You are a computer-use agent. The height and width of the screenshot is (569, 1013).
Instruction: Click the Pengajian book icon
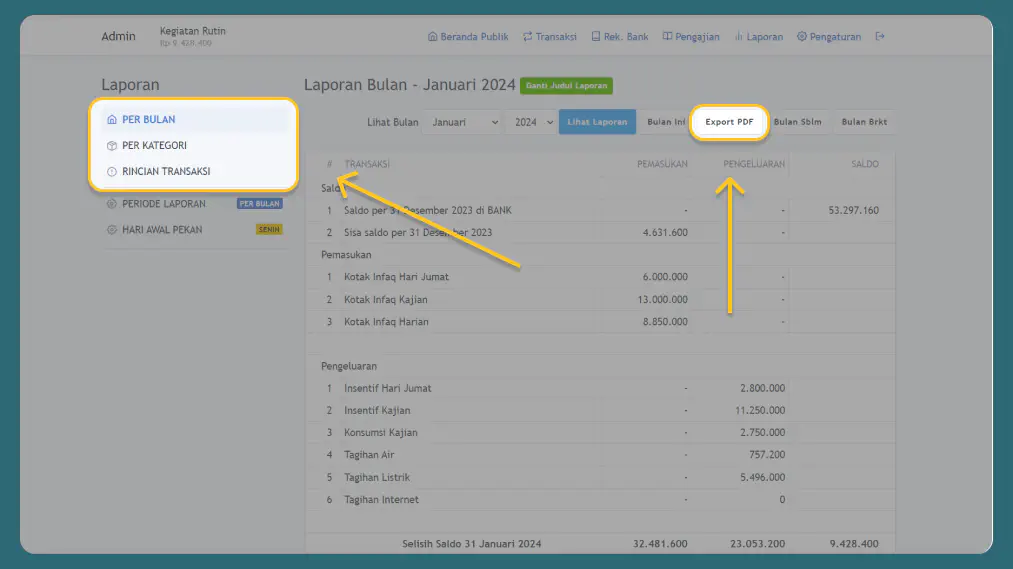pos(667,37)
